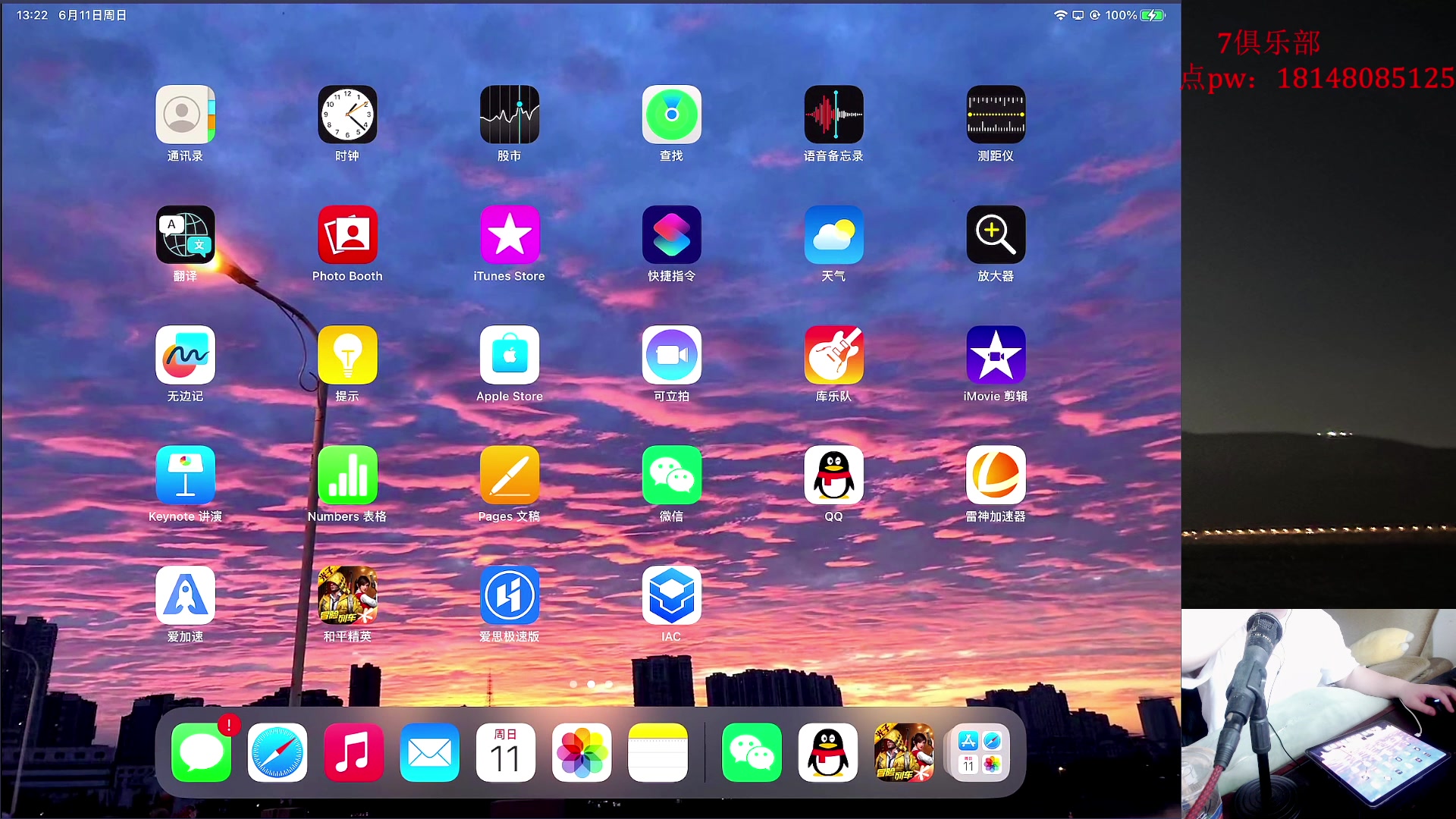The image size is (1456, 819).
Task: Tap the battery status indicator
Action: tap(1152, 15)
